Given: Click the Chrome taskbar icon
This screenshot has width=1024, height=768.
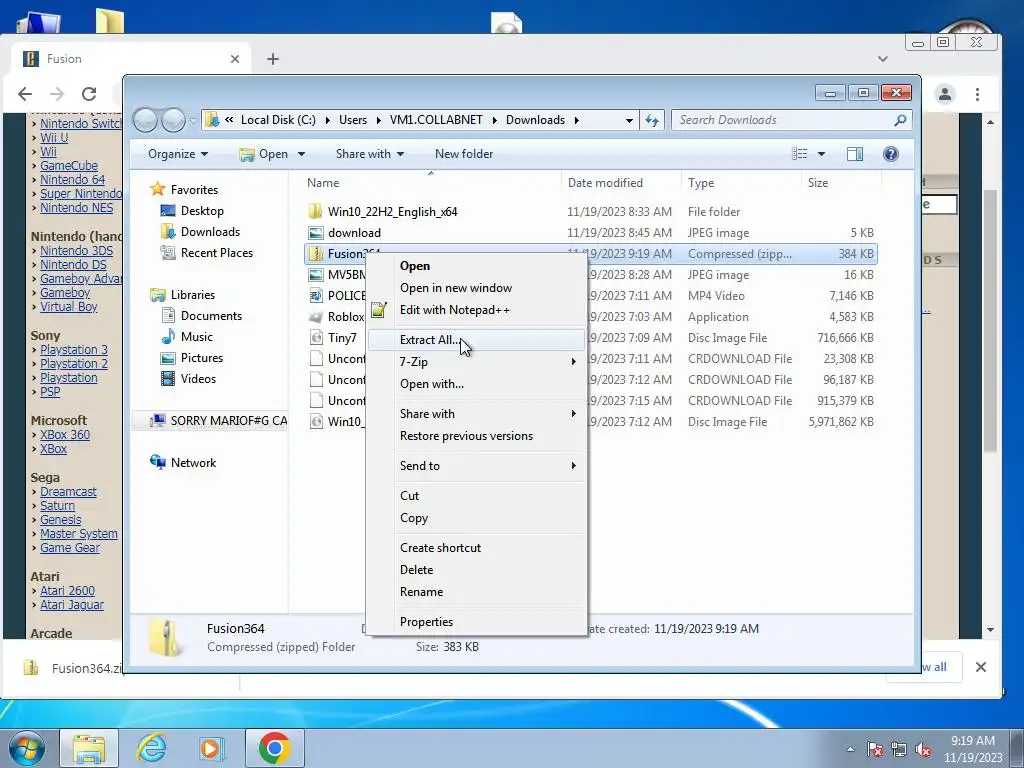Looking at the screenshot, I should click(x=274, y=748).
